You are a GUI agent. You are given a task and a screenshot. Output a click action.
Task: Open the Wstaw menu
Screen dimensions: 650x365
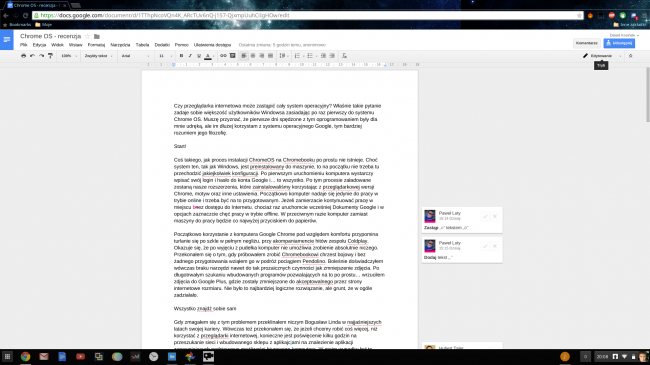click(75, 45)
